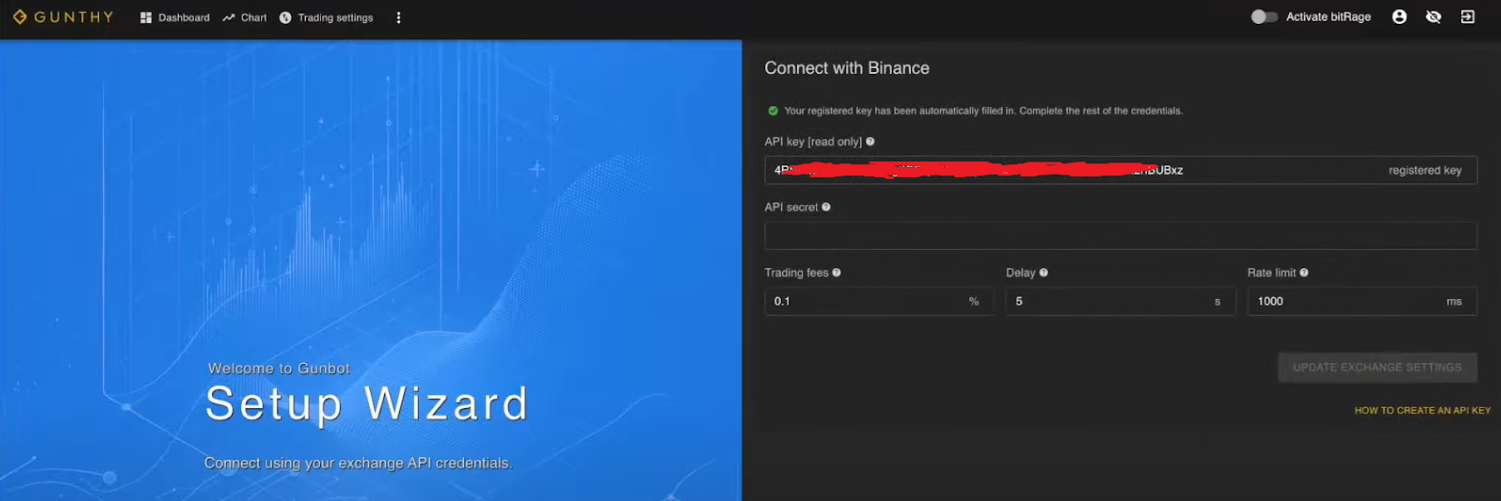
Task: Click UPDATE EXCHANGE SETTINGS button
Action: (x=1377, y=367)
